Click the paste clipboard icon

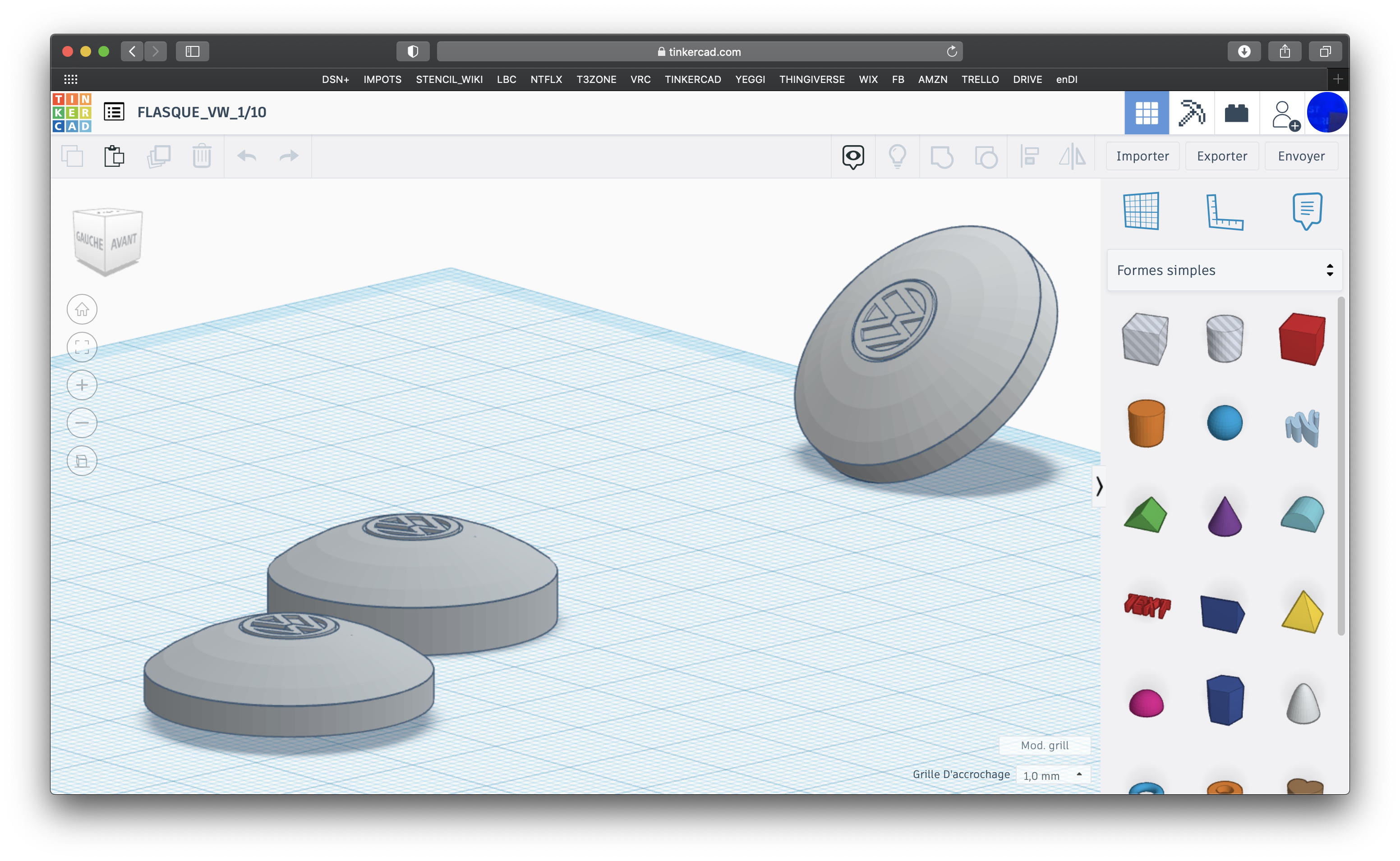(115, 156)
